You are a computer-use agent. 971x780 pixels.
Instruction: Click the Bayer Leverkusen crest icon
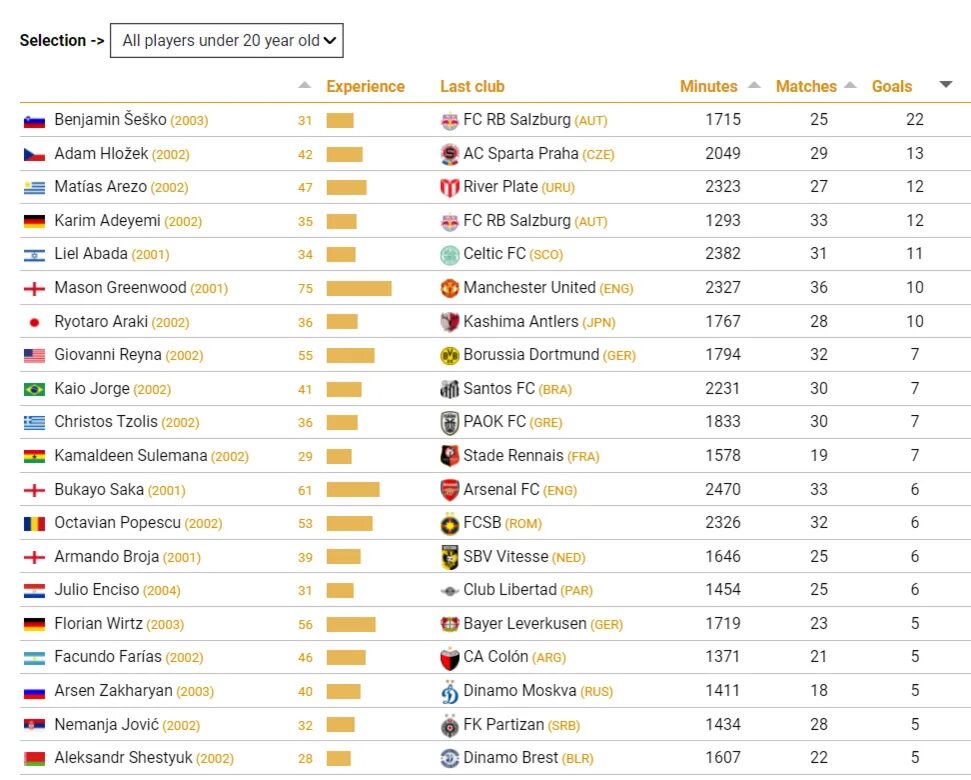(449, 624)
